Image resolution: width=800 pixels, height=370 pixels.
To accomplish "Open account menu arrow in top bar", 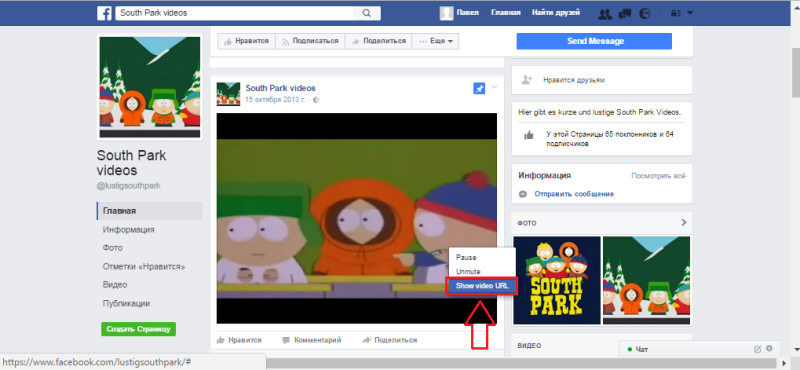I will point(690,14).
